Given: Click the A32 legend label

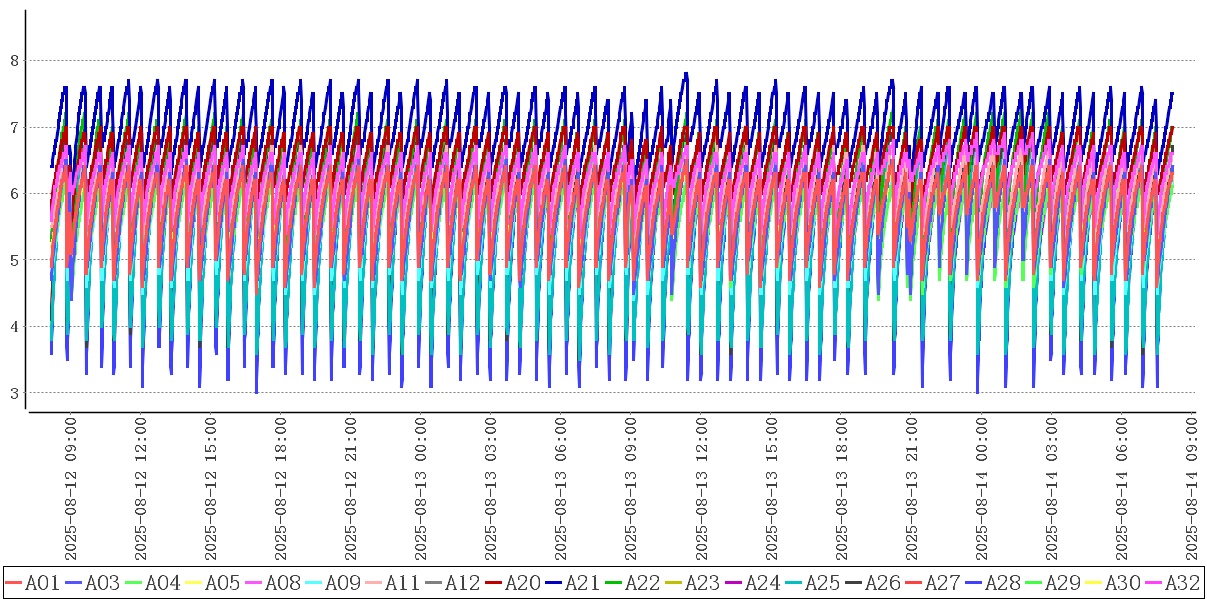Looking at the screenshot, I should click(x=1182, y=582).
